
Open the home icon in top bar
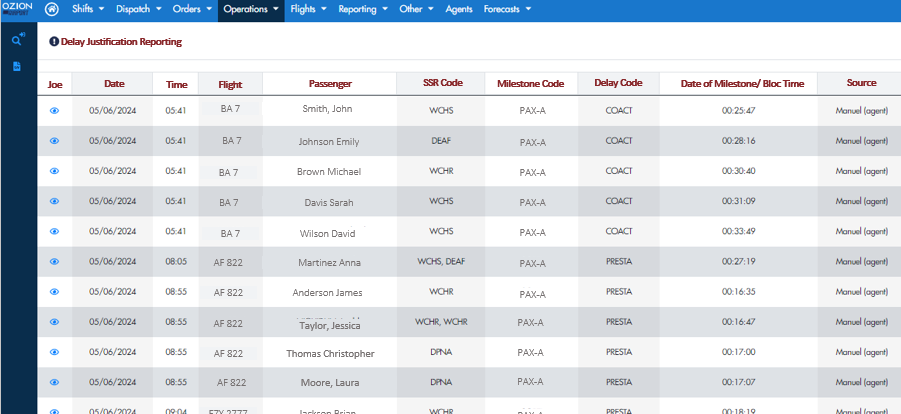pyautogui.click(x=52, y=9)
